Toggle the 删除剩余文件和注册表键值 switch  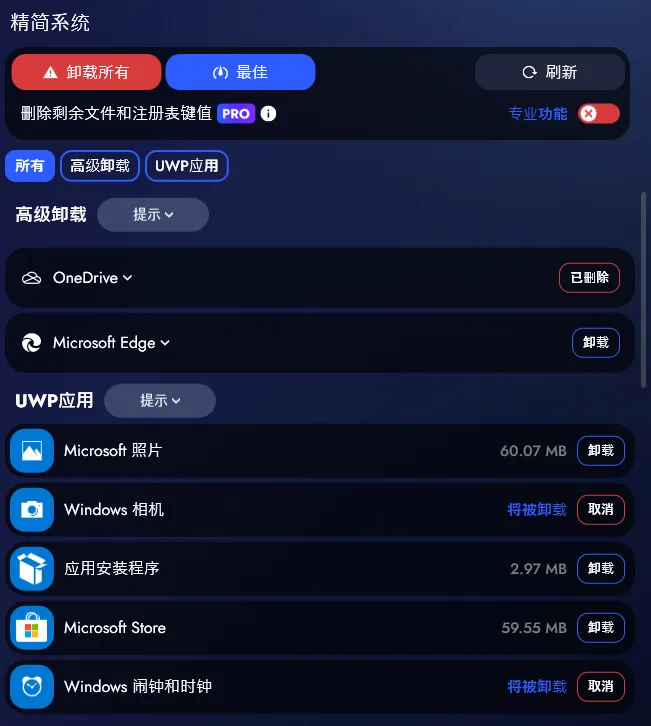pos(599,113)
